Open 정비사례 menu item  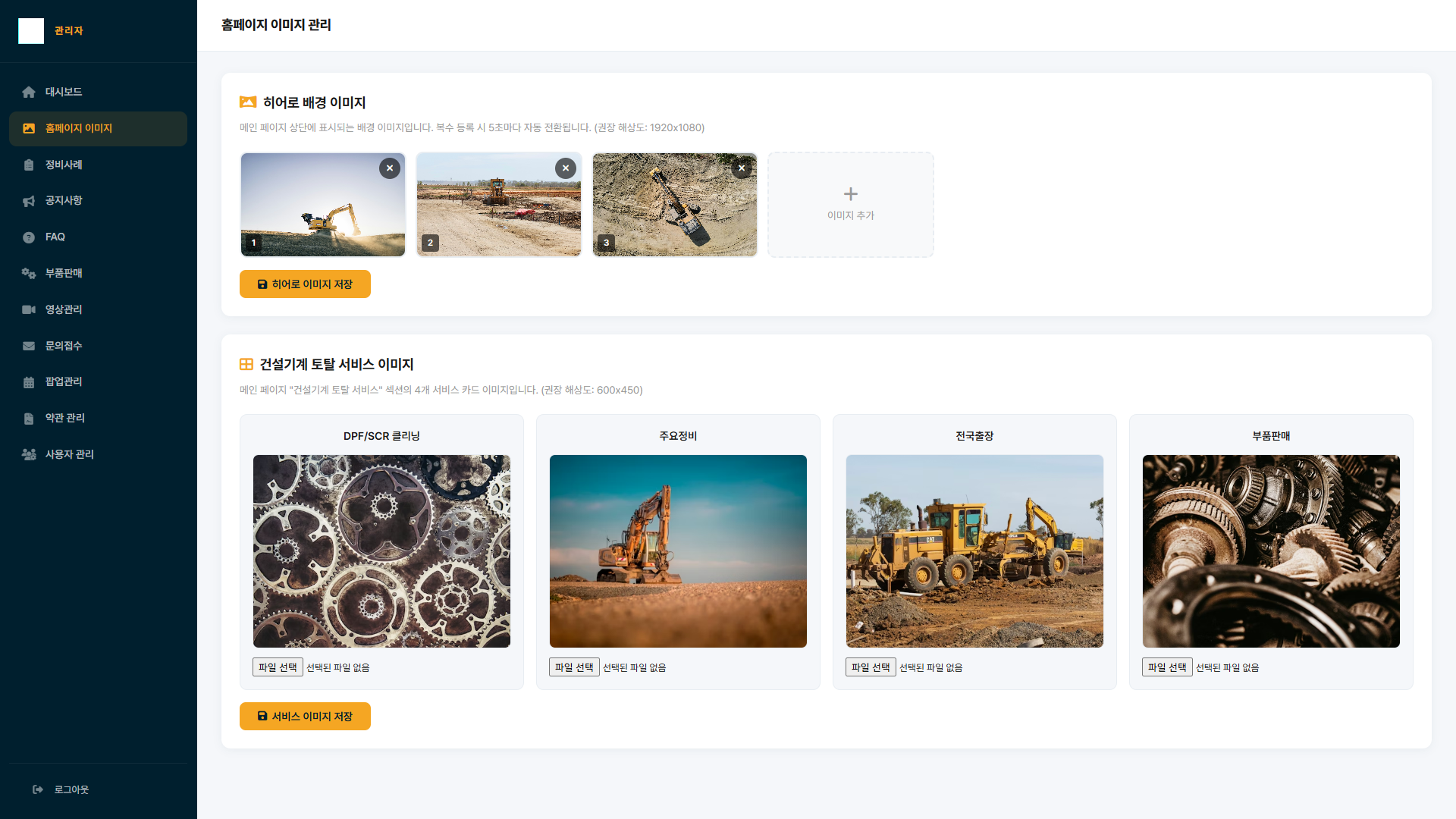(x=99, y=165)
